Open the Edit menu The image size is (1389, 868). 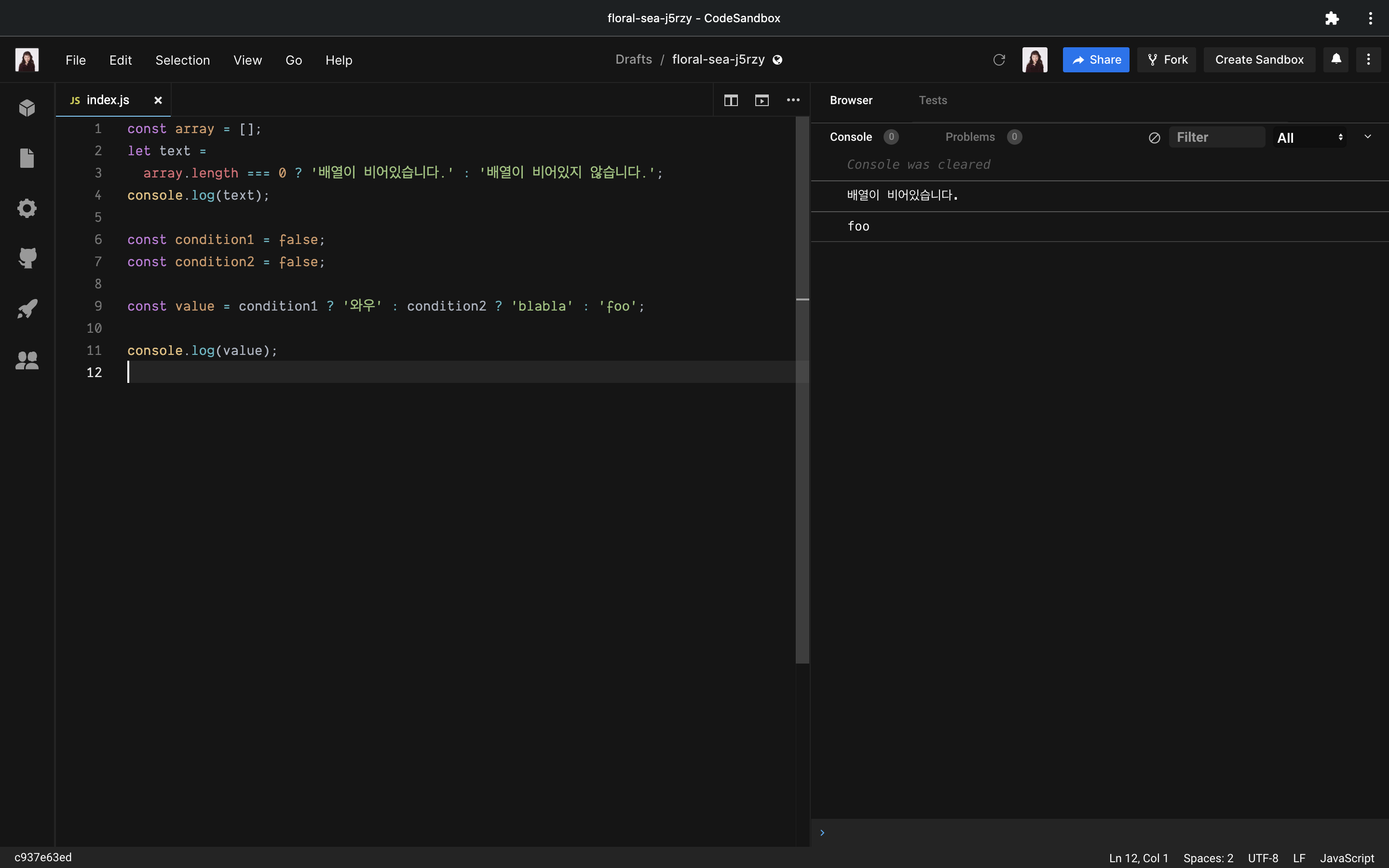tap(121, 60)
